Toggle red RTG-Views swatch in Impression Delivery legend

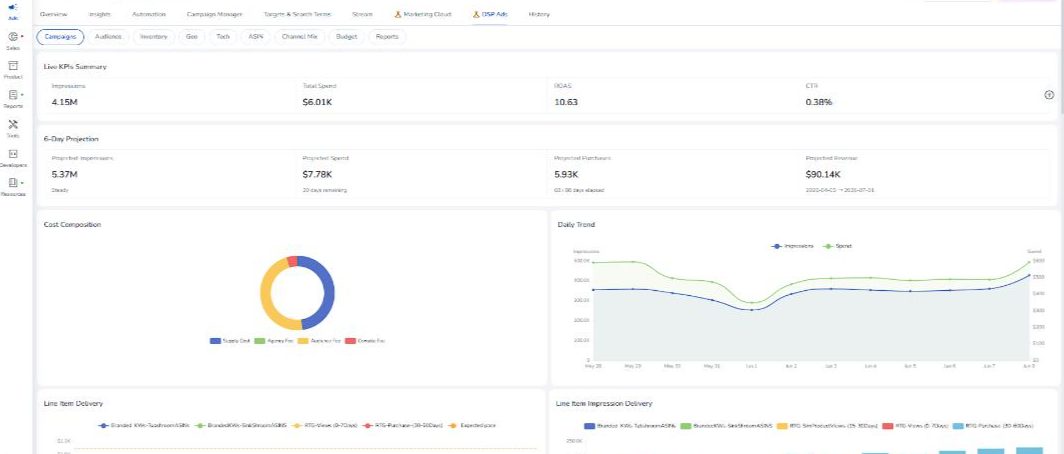point(889,426)
